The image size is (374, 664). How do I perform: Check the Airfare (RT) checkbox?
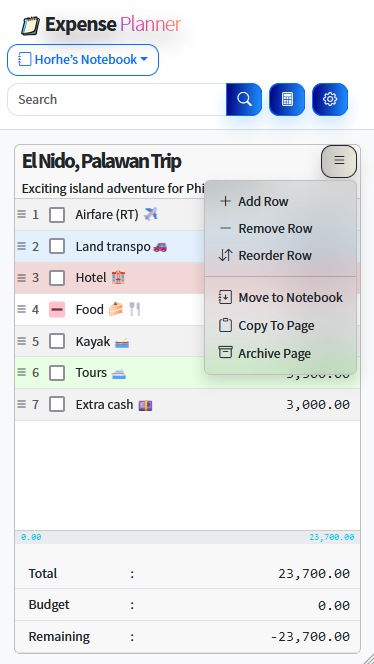point(57,215)
